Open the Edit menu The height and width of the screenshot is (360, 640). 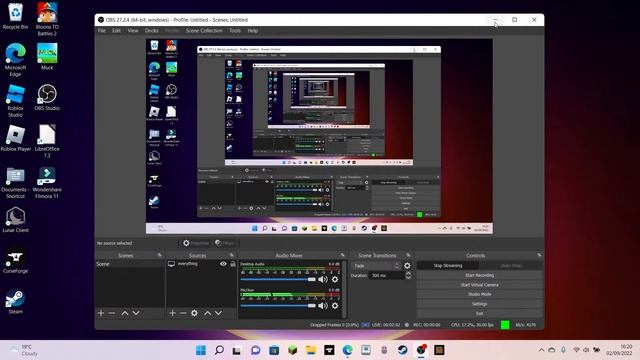click(116, 31)
